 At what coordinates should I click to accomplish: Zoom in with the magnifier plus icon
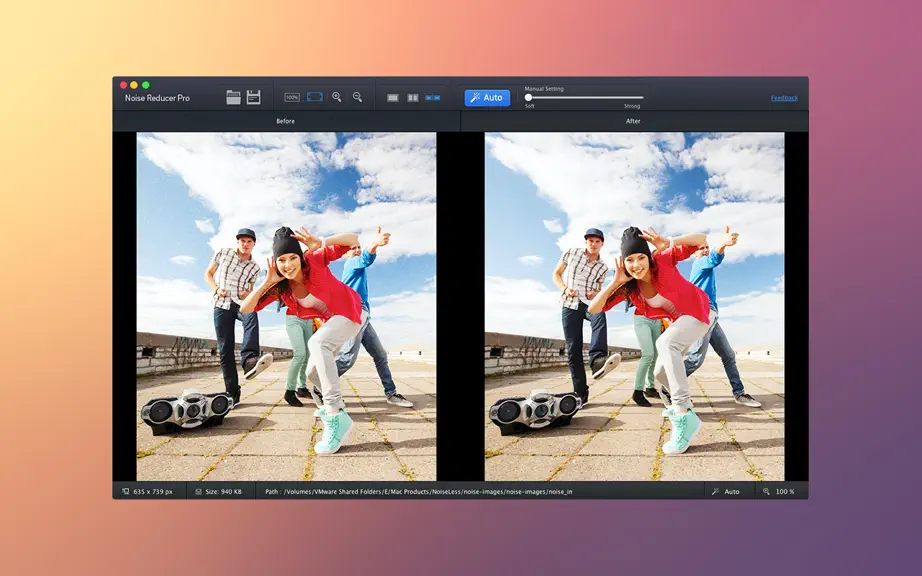pos(337,97)
